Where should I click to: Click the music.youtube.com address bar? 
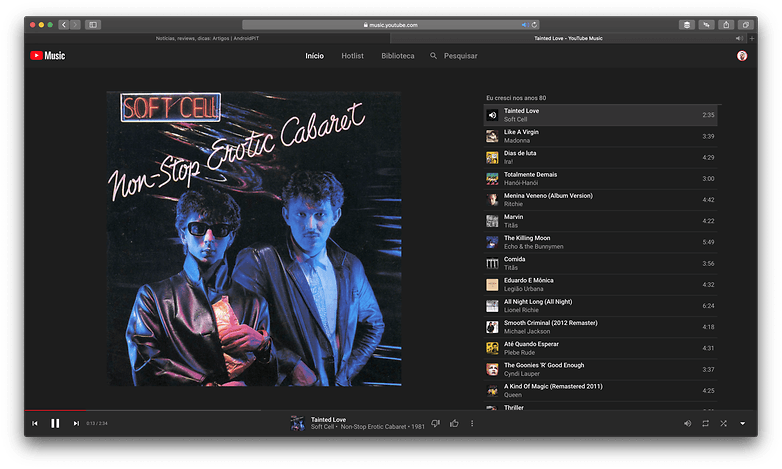[391, 24]
